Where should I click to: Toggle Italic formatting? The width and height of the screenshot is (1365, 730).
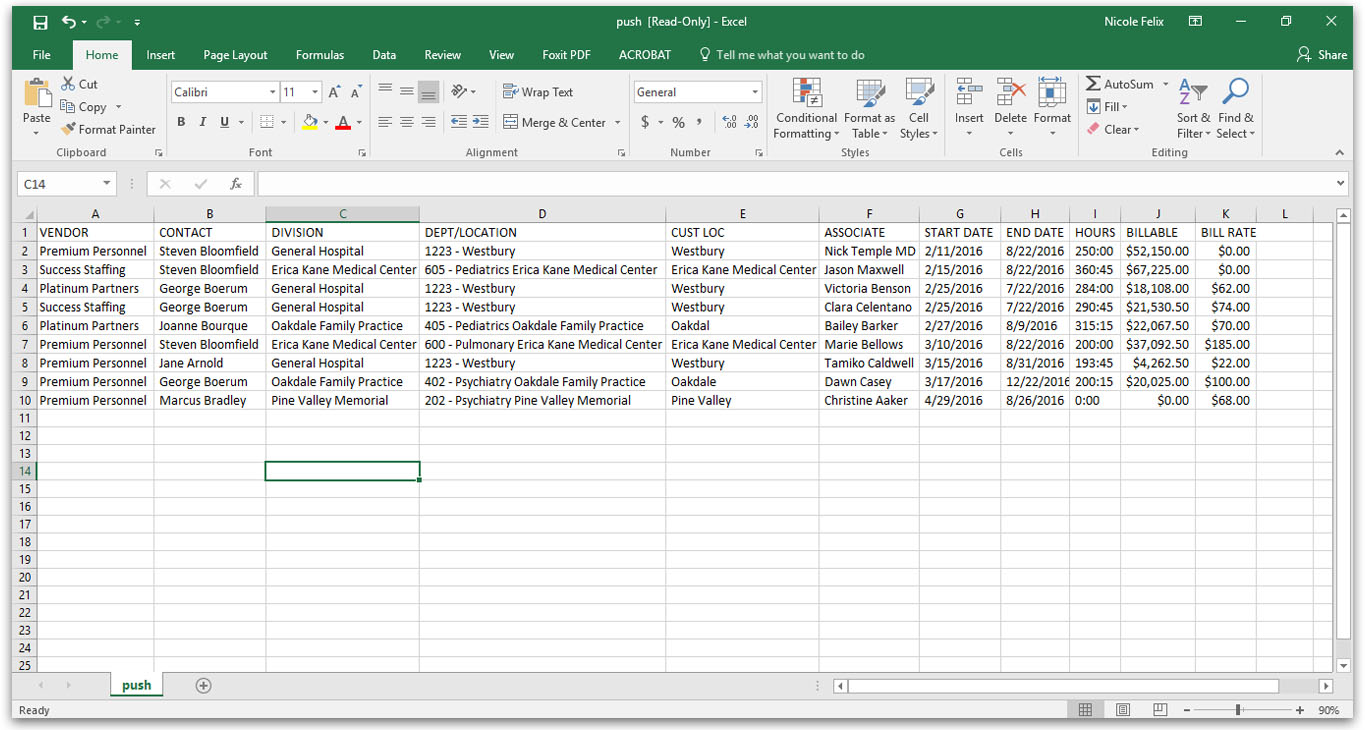pos(203,122)
